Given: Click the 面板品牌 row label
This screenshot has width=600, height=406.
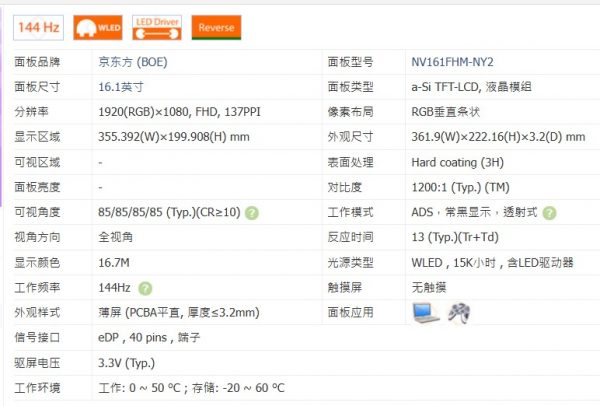Looking at the screenshot, I should click(37, 62).
